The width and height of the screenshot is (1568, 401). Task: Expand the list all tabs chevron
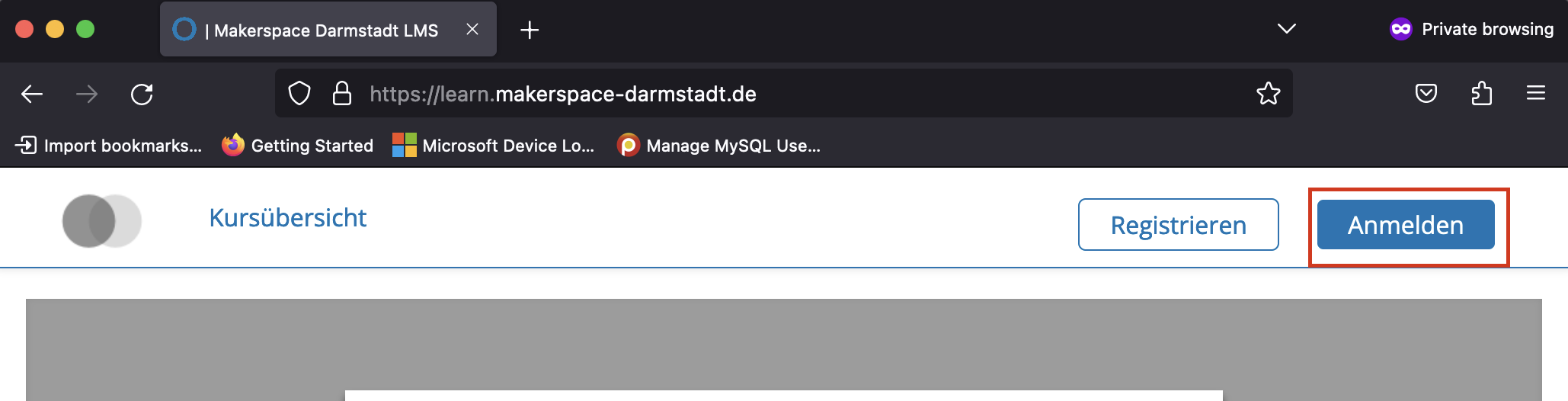(1286, 29)
